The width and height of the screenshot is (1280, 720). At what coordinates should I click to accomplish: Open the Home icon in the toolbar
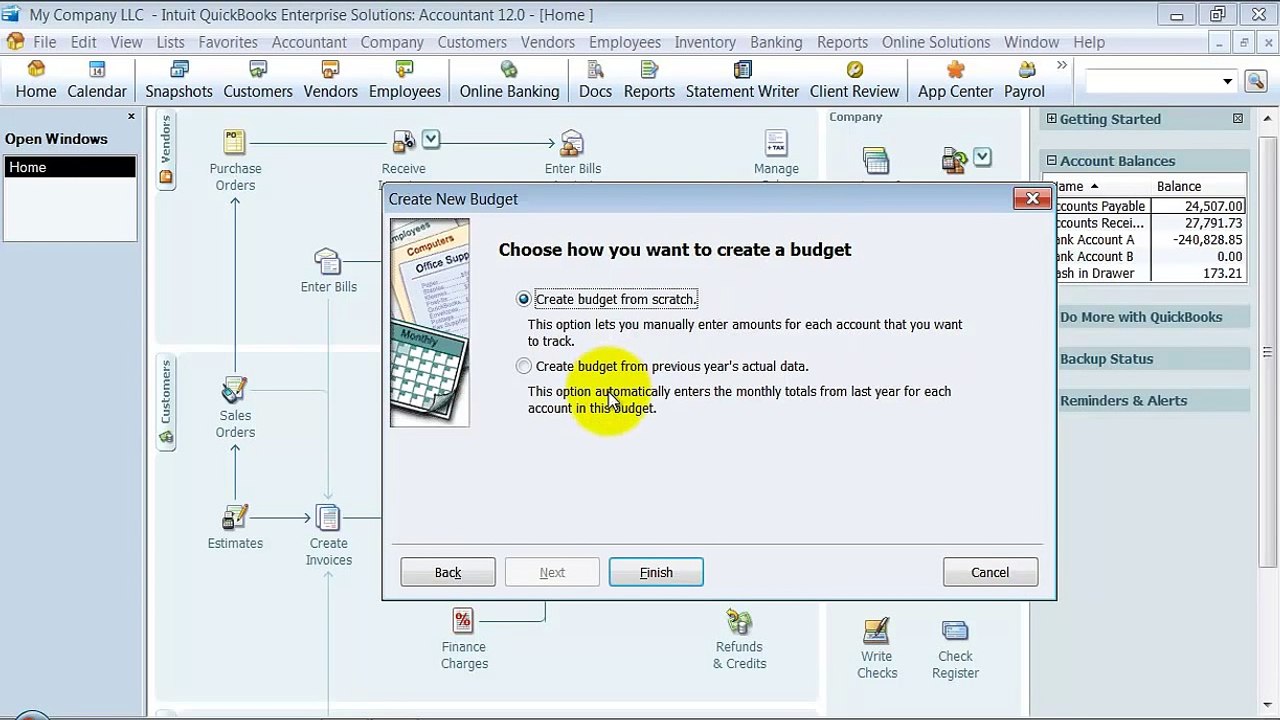(x=36, y=80)
